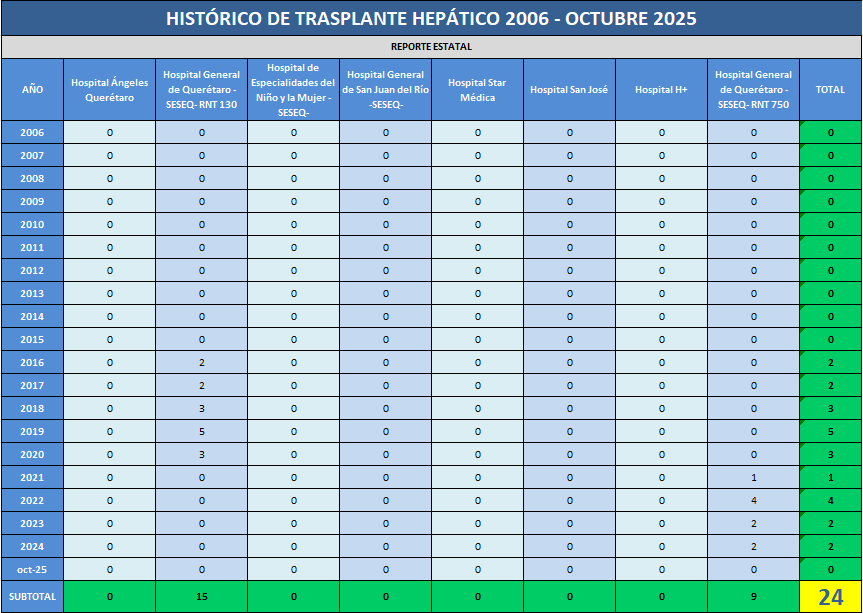This screenshot has width=863, height=613.
Task: Select the REPORTE ESTATAL header bar
Action: (x=431, y=46)
